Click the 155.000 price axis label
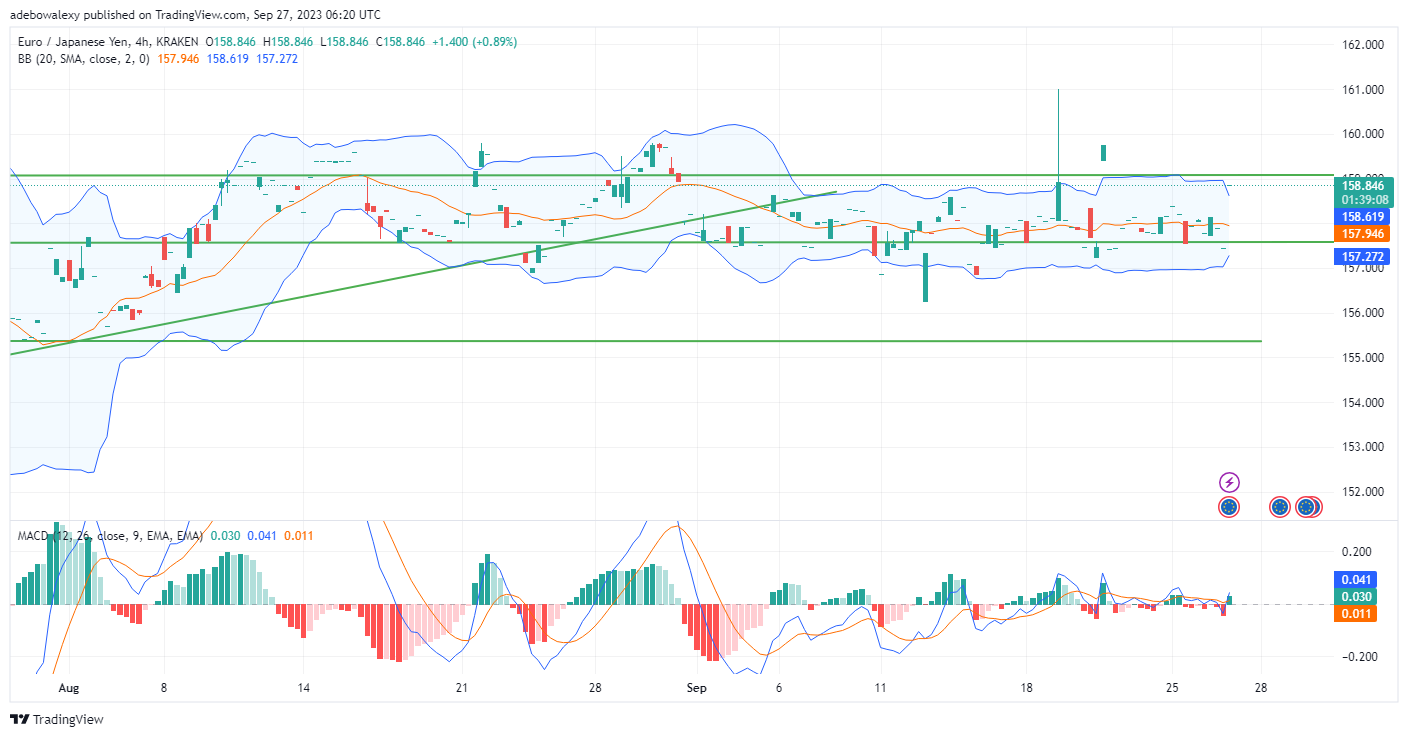1408x737 pixels. coord(1362,358)
